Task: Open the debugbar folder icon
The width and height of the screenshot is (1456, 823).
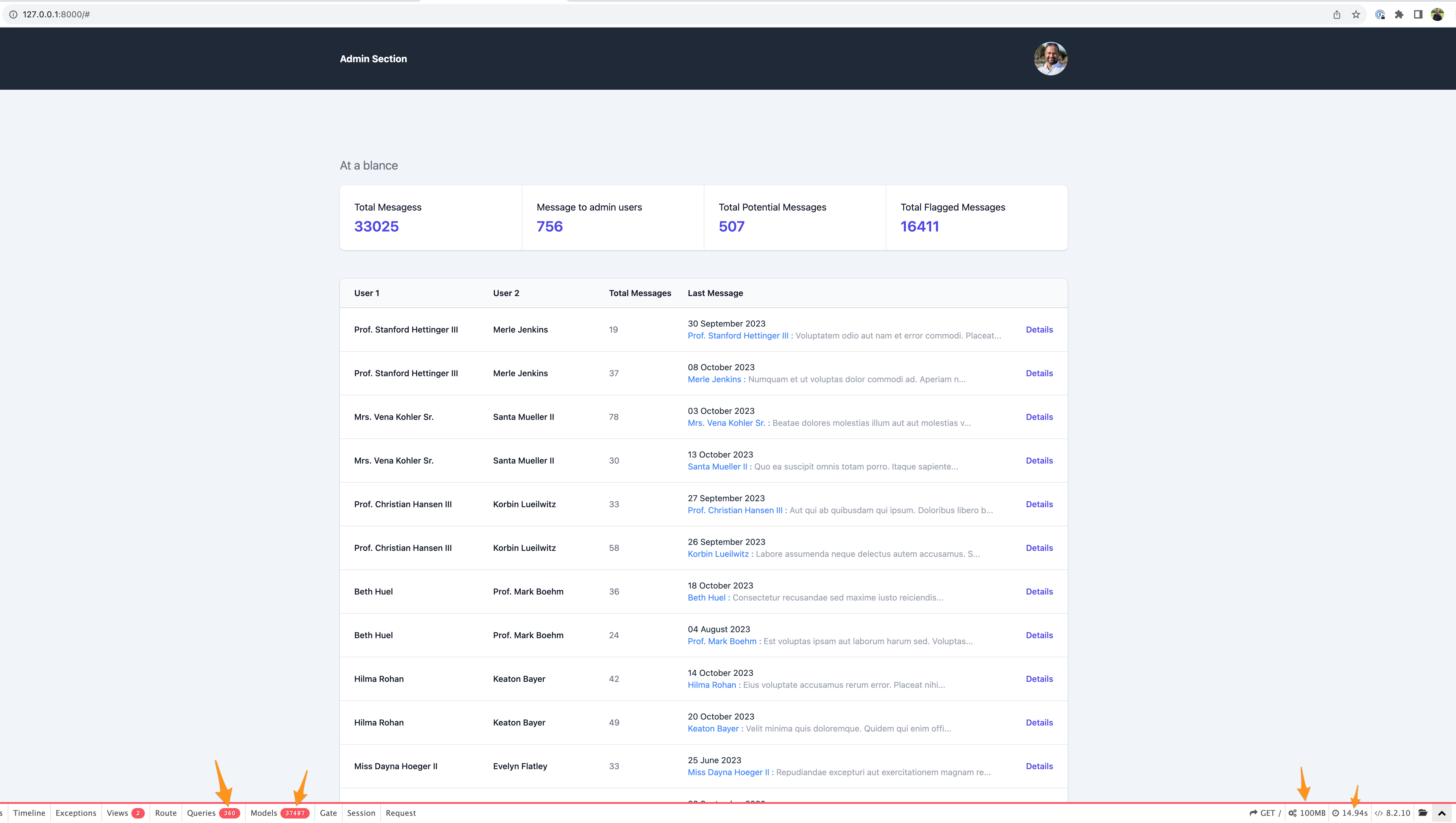Action: point(1423,813)
